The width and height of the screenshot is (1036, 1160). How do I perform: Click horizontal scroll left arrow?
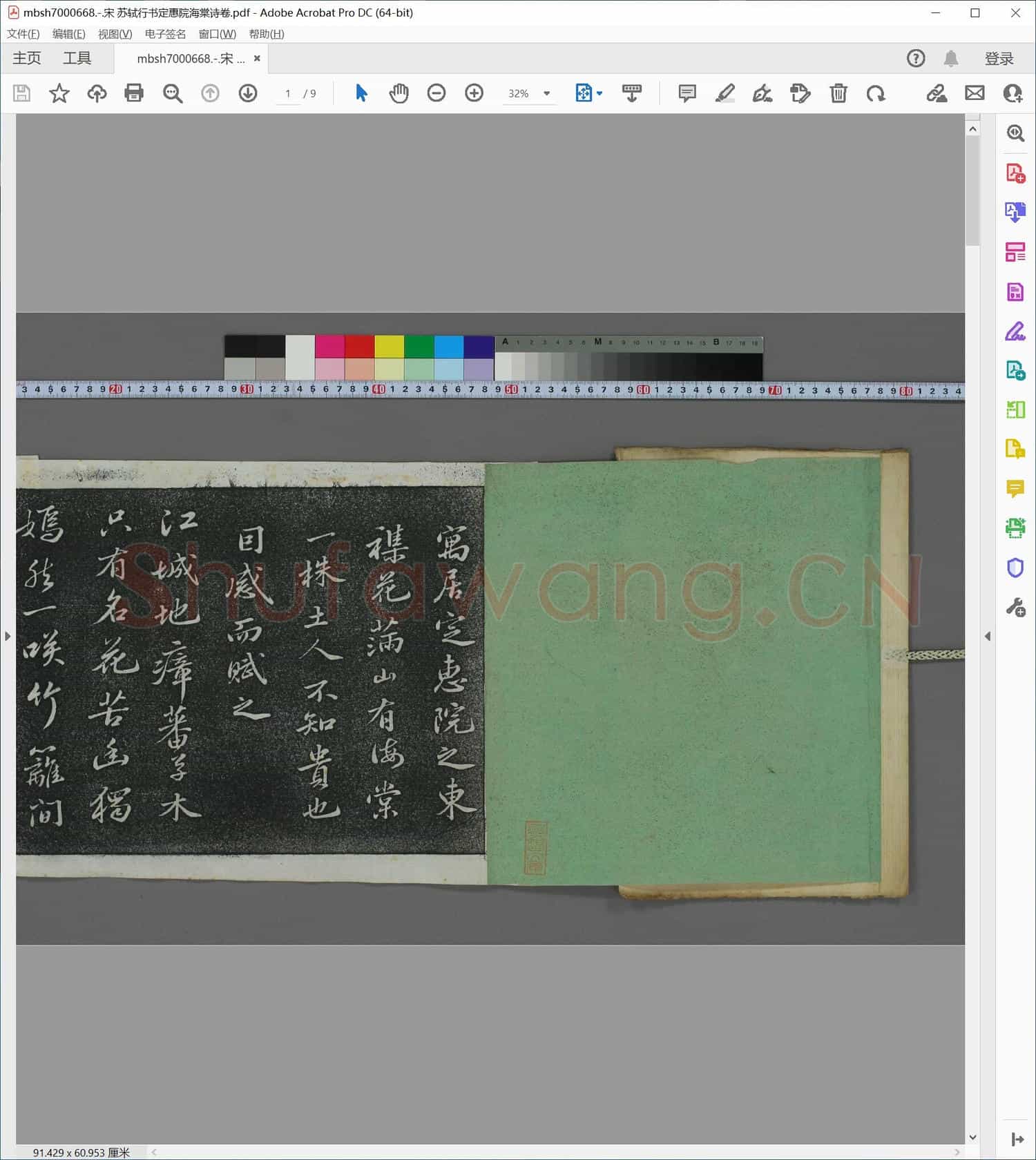[154, 1152]
